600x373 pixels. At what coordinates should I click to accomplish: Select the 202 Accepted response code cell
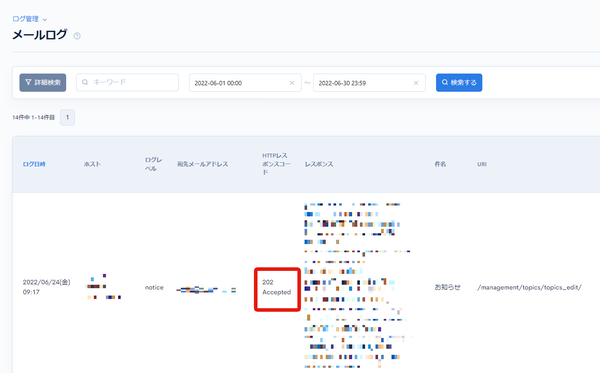[x=277, y=287]
